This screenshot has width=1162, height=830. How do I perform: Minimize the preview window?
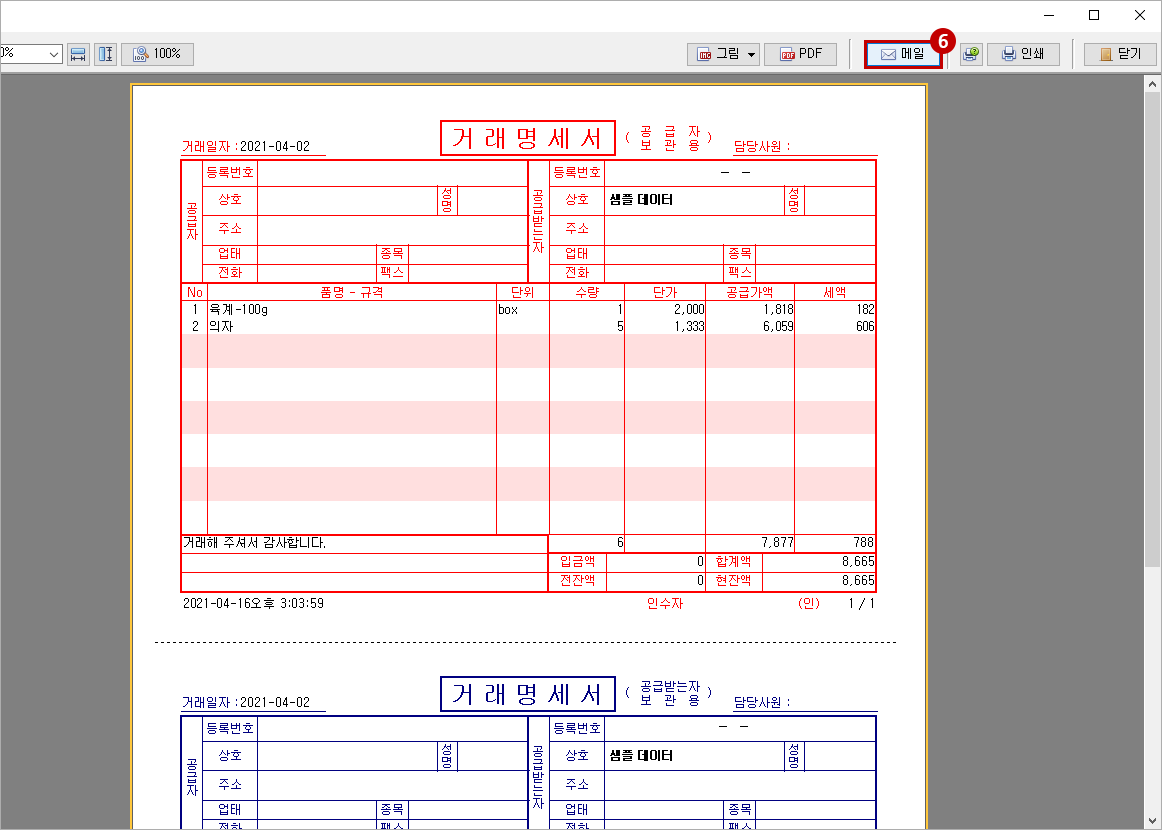coord(1049,15)
